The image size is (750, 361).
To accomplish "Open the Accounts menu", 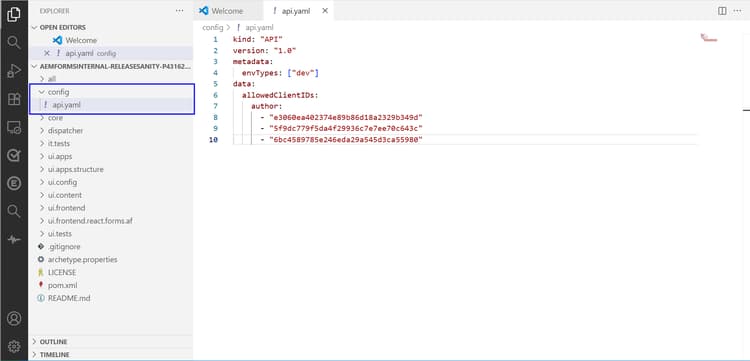I will [14, 318].
